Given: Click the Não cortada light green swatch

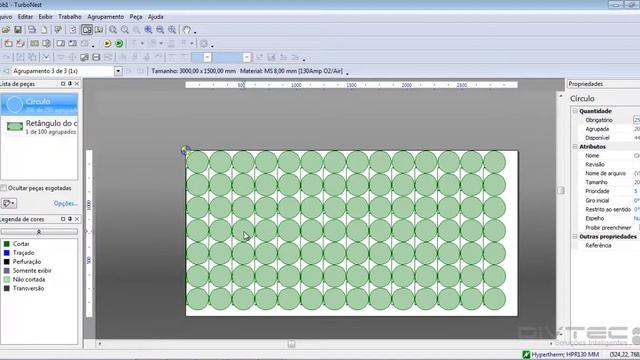Looking at the screenshot, I should (7, 280).
